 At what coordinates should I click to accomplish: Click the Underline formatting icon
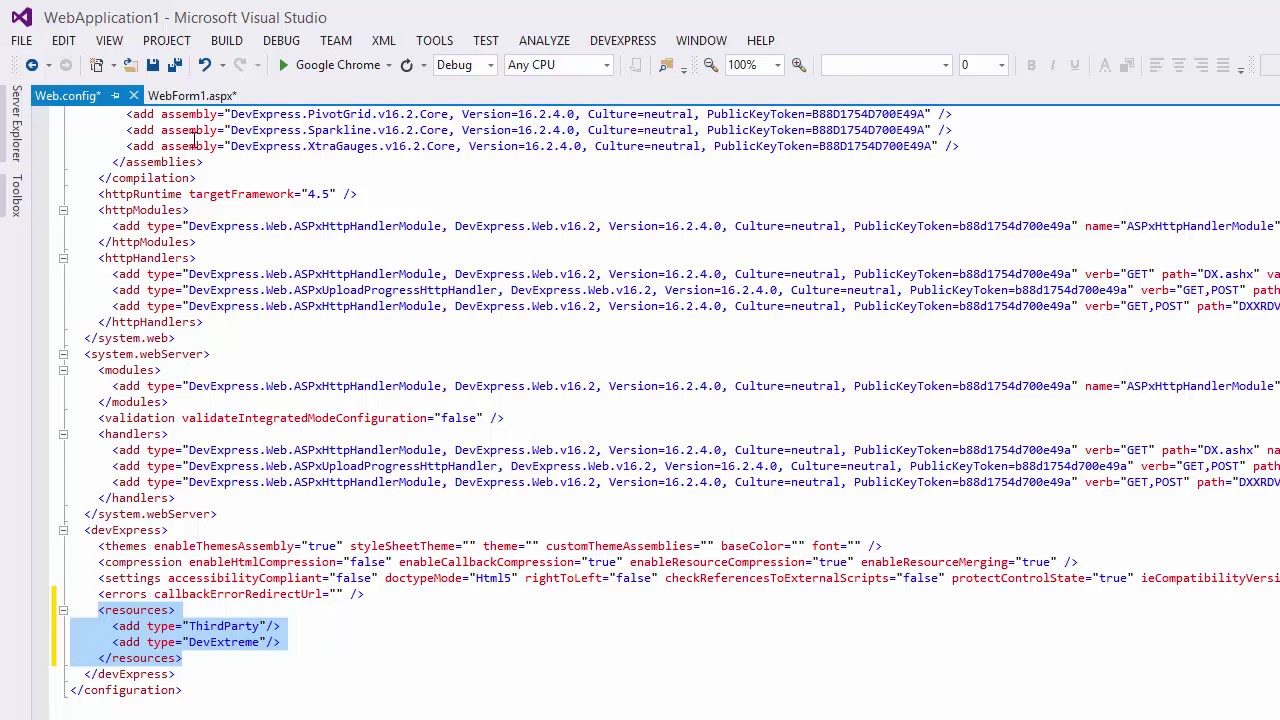click(1075, 65)
